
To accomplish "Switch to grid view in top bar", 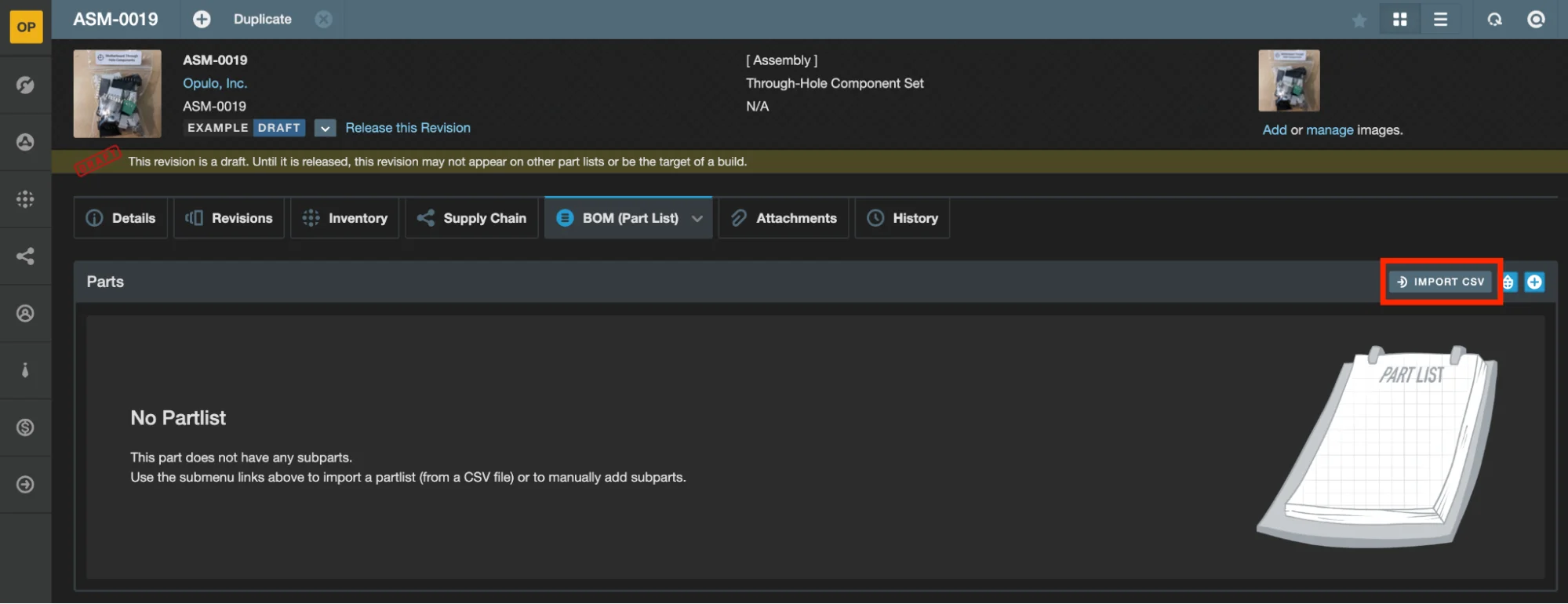I will [x=1399, y=20].
